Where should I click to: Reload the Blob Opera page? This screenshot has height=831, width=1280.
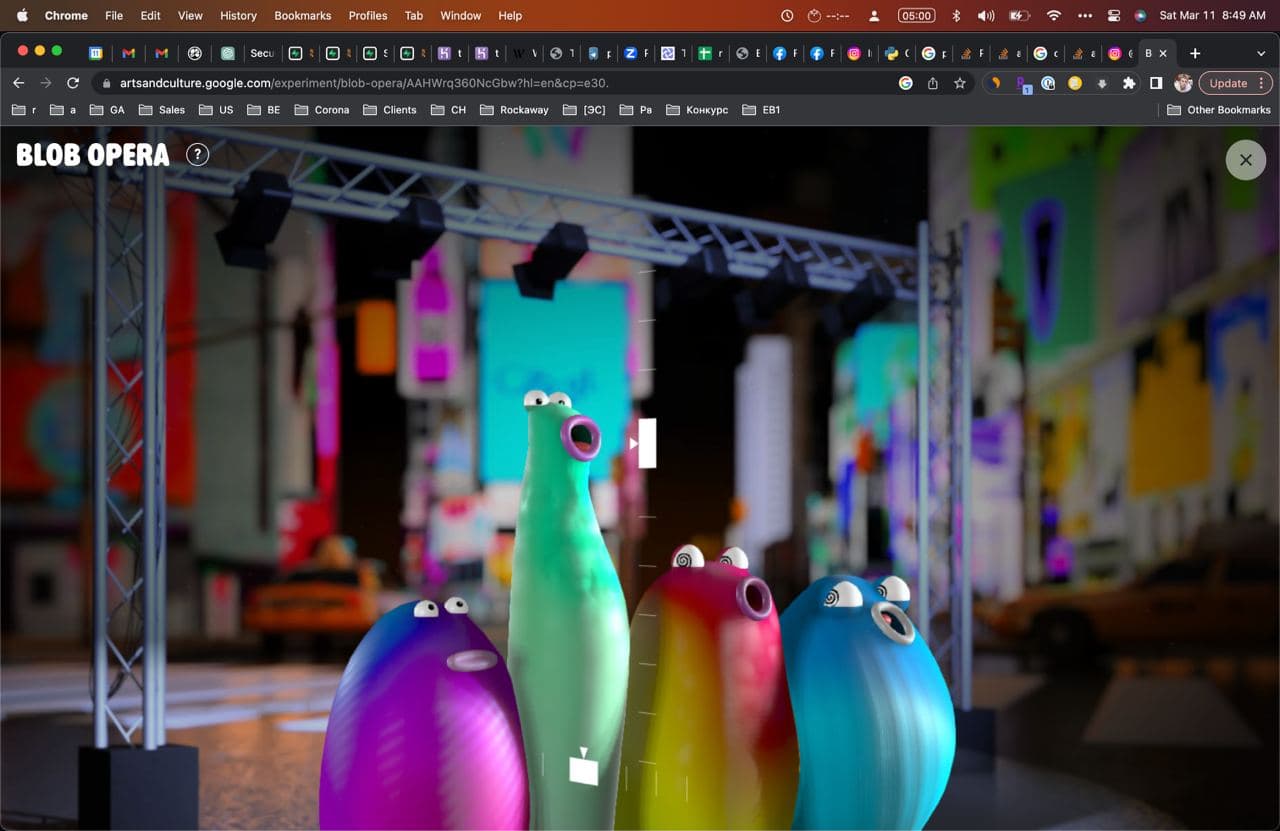[73, 83]
